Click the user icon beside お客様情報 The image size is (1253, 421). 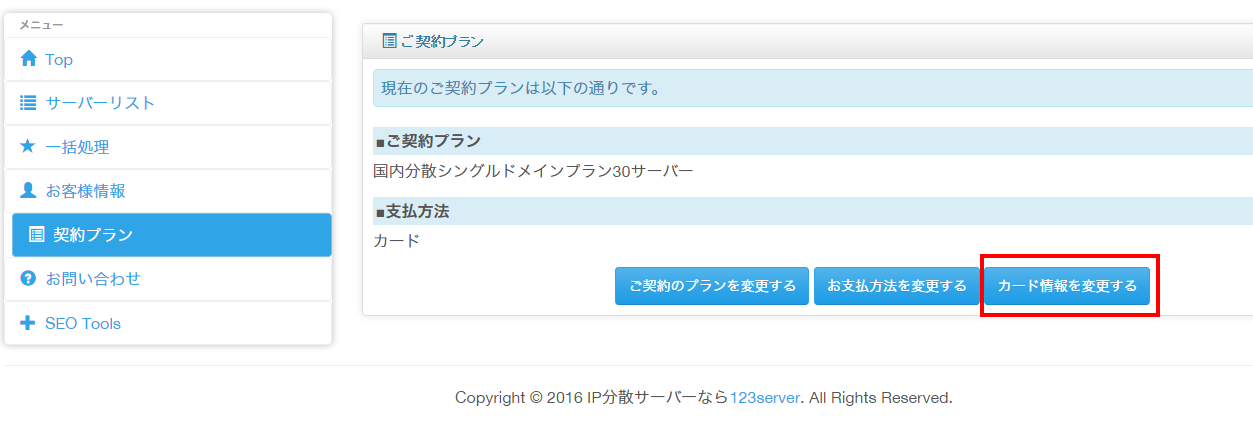click(x=28, y=190)
